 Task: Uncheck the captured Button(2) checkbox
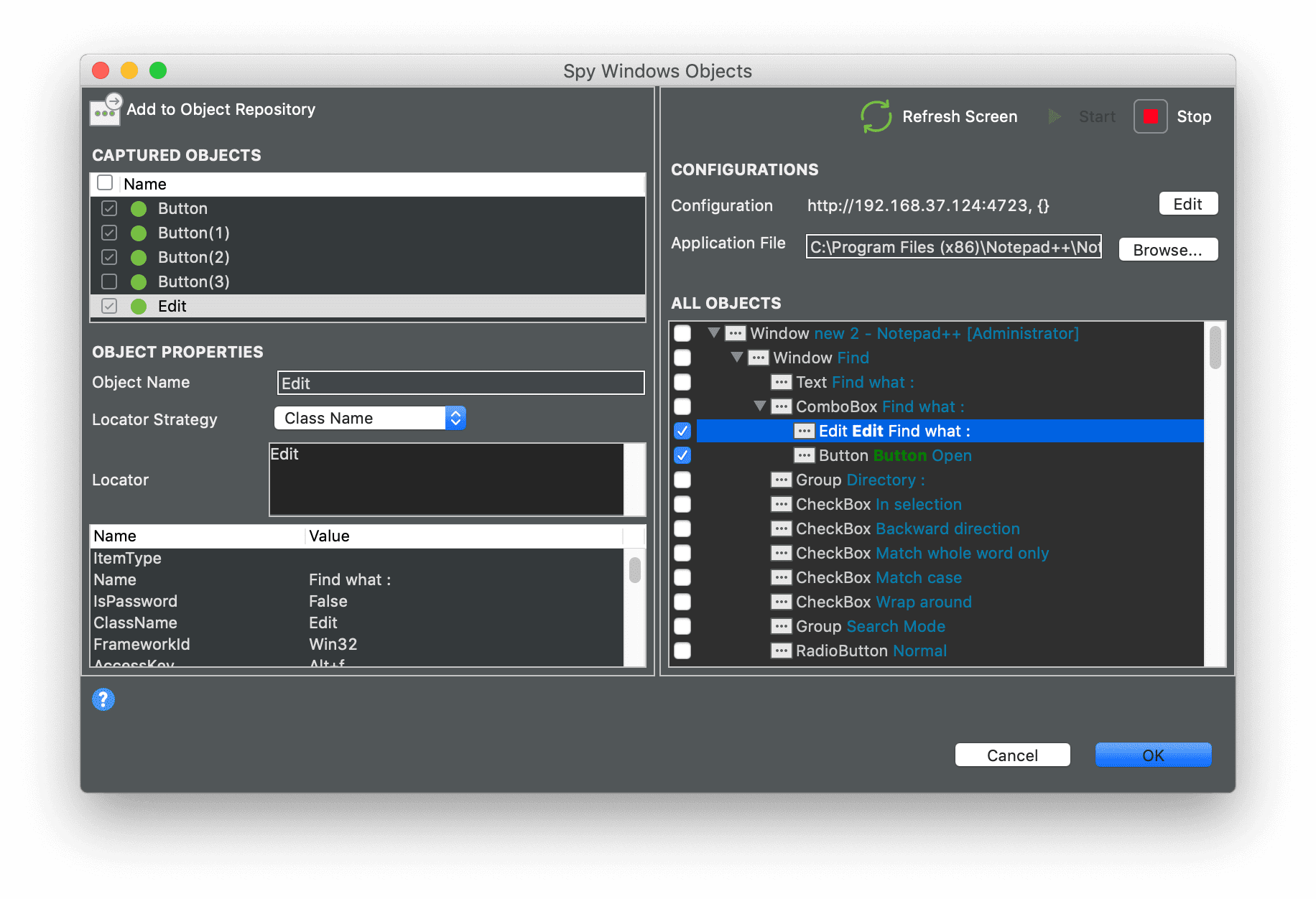(109, 257)
